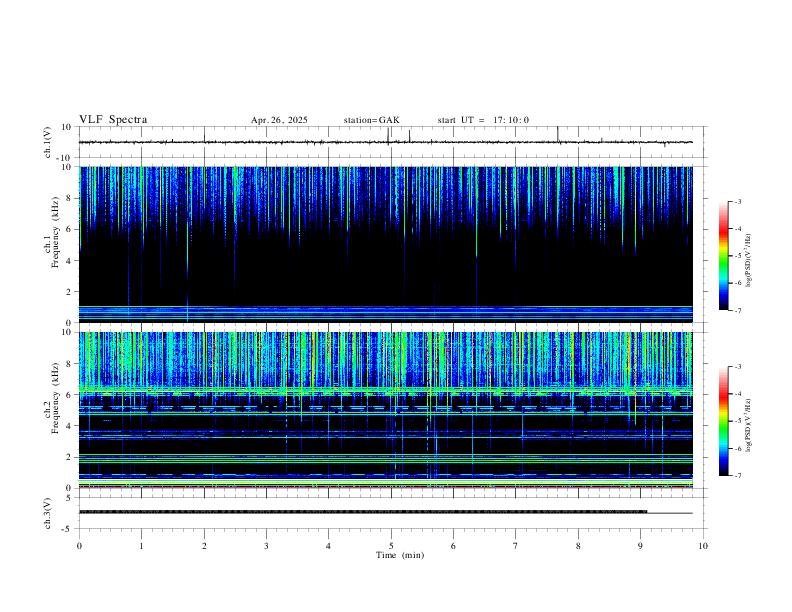This screenshot has height=612, width=792.
Task: Click the station=GAK label
Action: coord(371,120)
